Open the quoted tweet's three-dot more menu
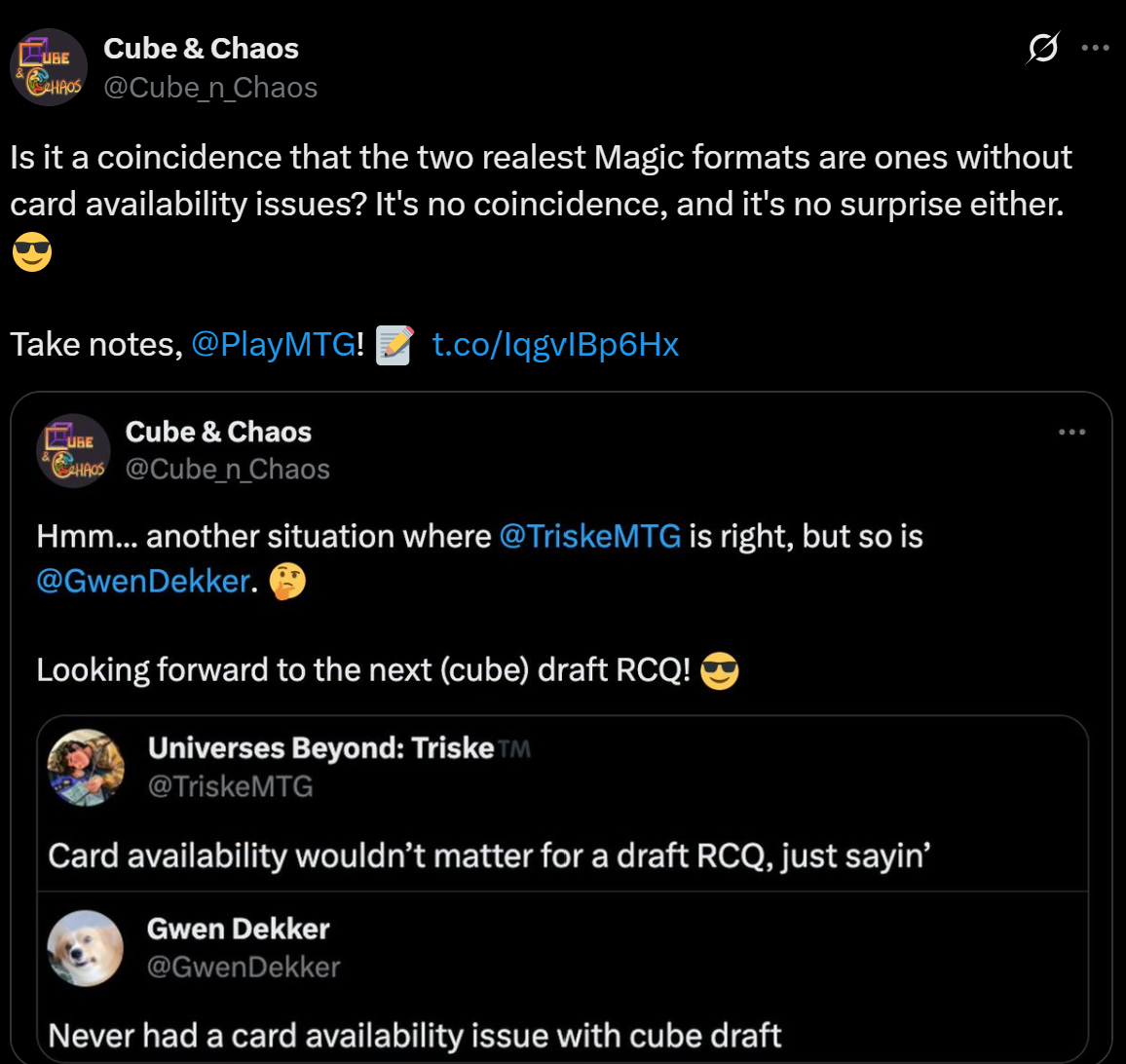The width and height of the screenshot is (1126, 1064). click(1071, 432)
